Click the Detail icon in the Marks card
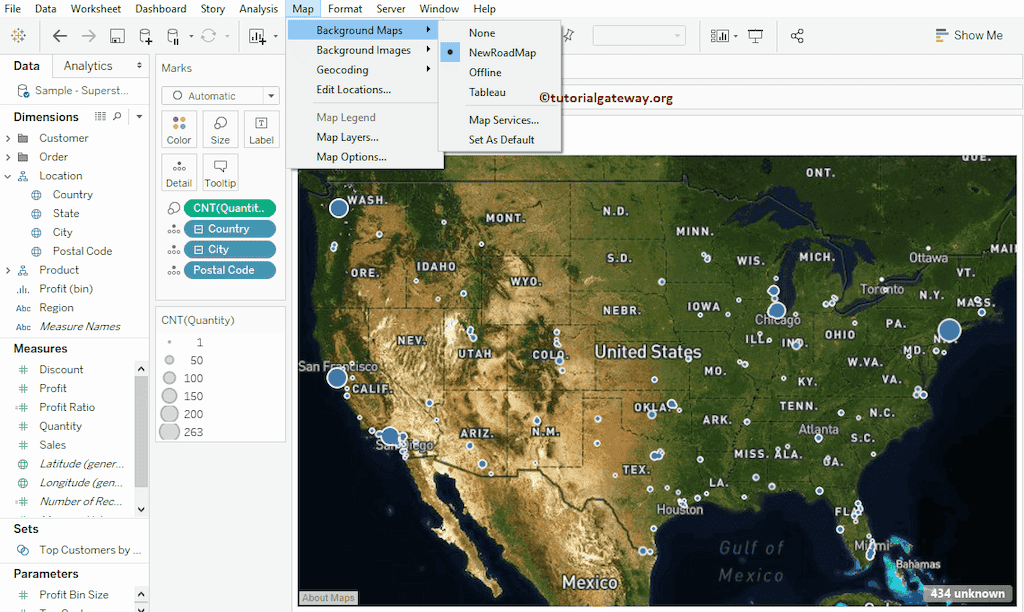 pos(179,172)
